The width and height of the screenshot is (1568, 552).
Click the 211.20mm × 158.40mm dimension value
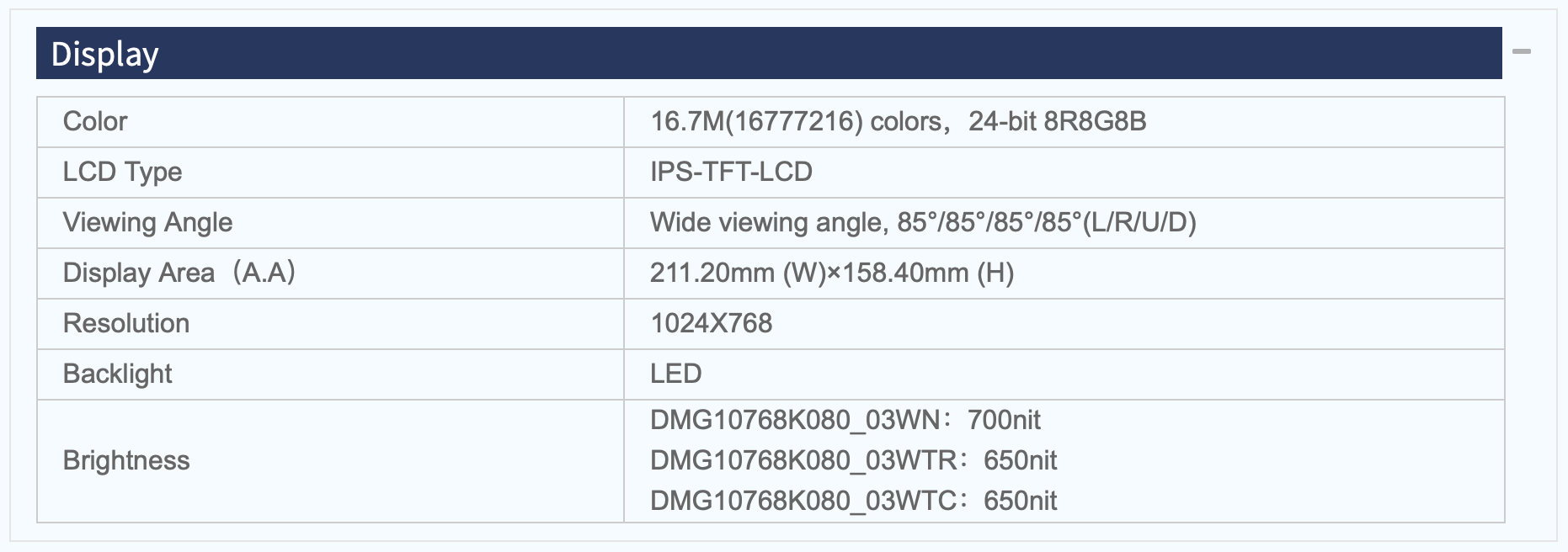click(x=832, y=273)
